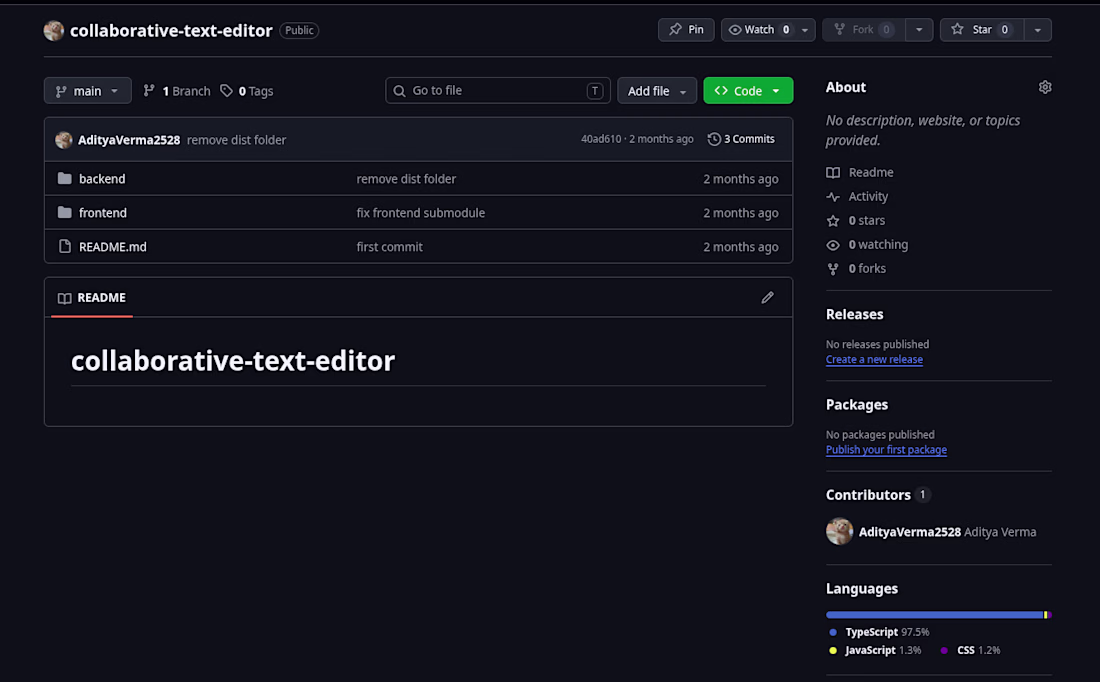Click the backend folder icon
The height and width of the screenshot is (682, 1100).
65,178
